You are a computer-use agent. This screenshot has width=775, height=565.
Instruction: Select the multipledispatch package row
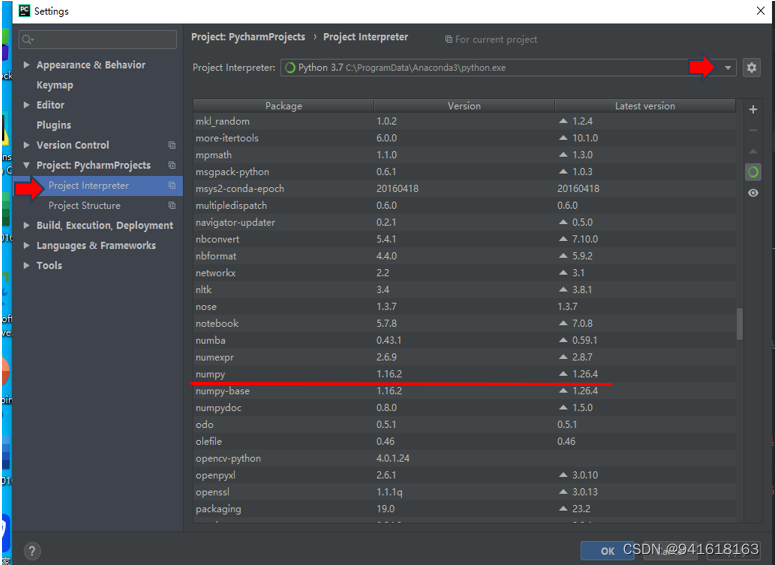(464, 205)
